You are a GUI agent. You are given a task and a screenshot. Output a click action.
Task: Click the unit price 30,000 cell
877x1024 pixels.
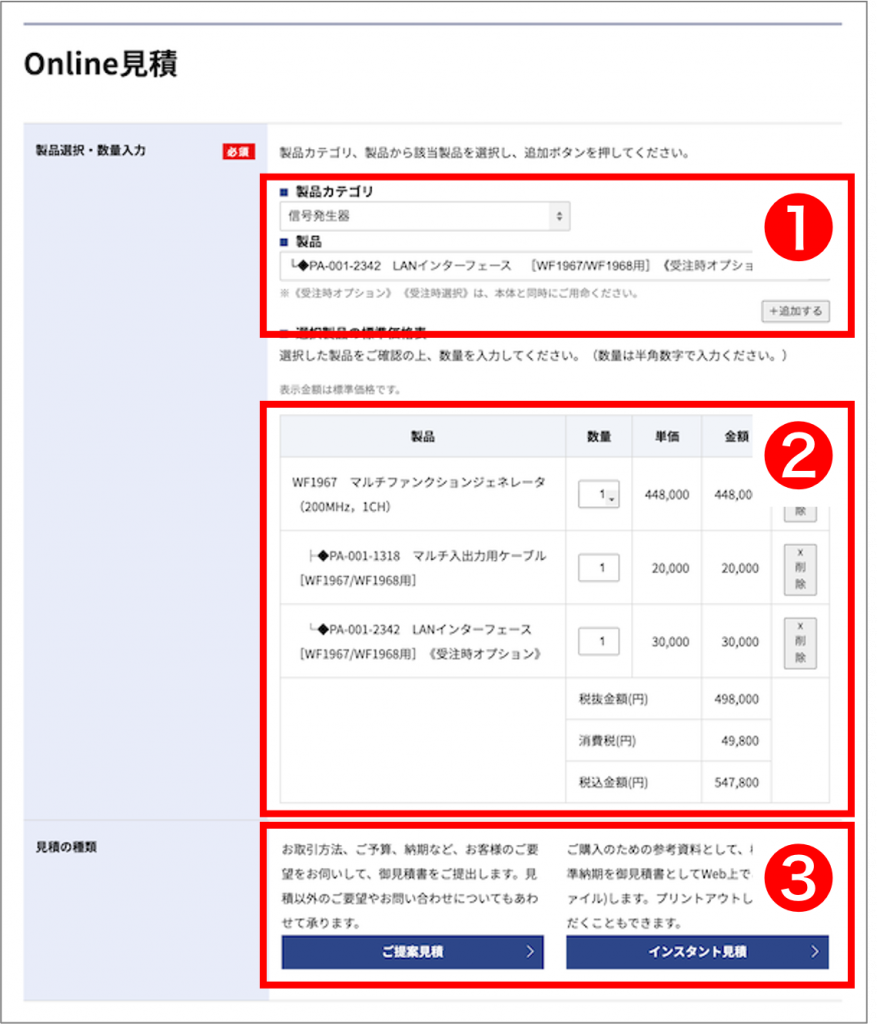pos(670,642)
